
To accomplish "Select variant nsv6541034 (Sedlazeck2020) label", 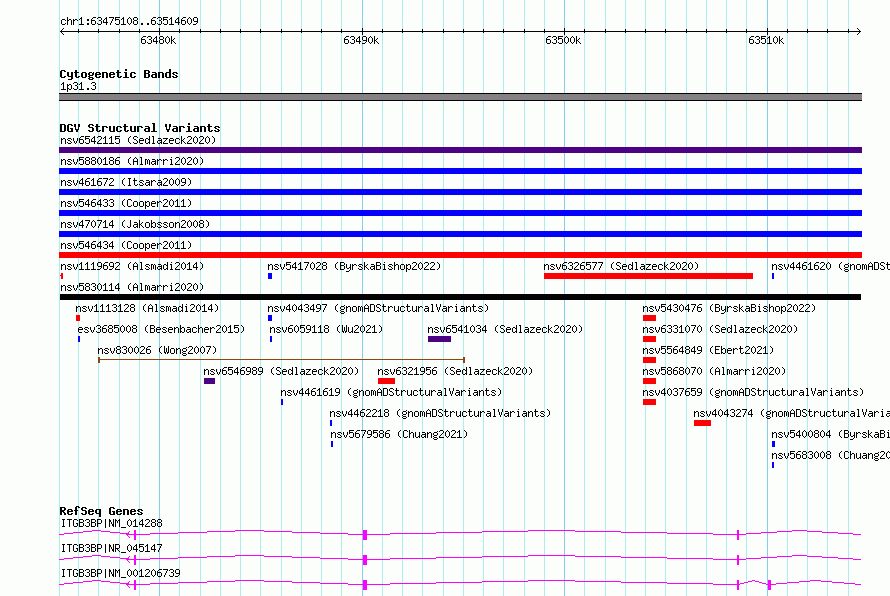I will click(505, 329).
